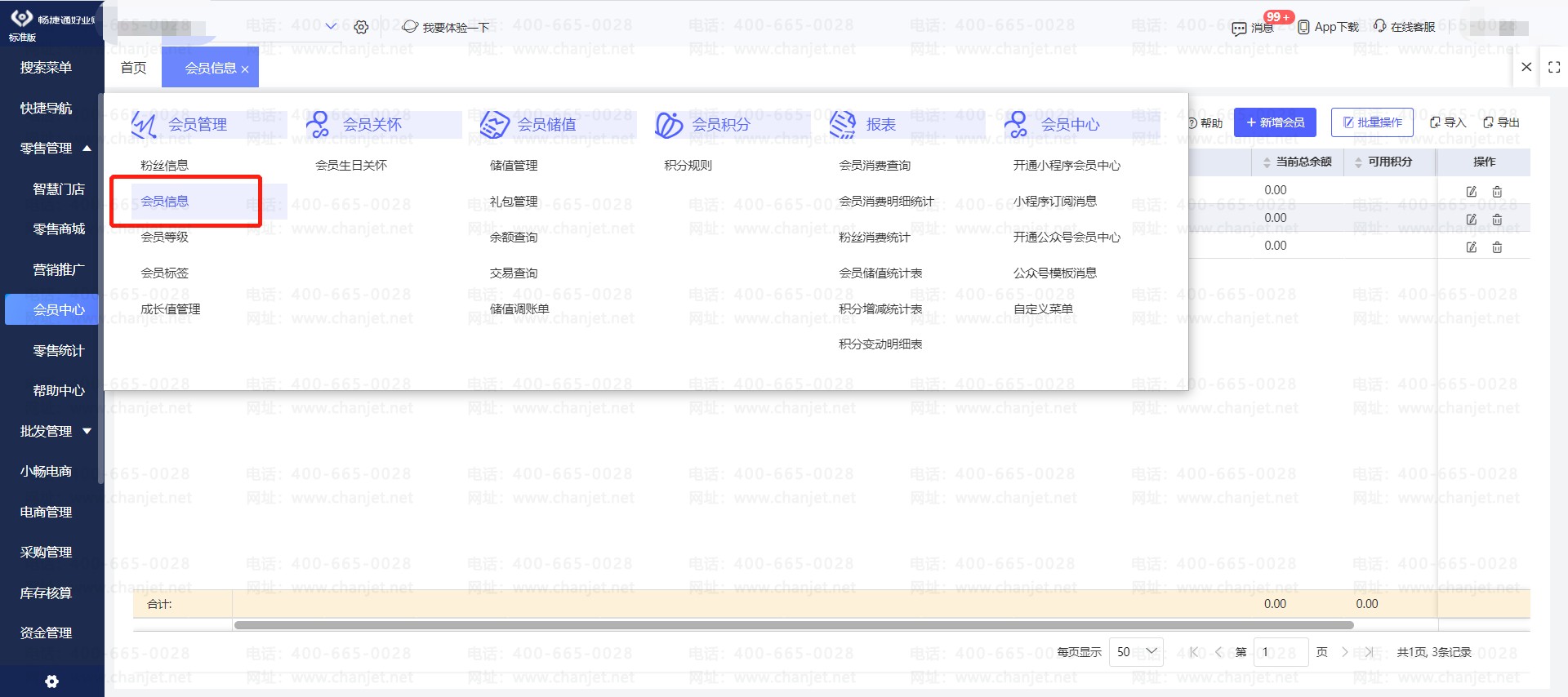Sort by 可用积分 column
This screenshot has height=697, width=1568.
(x=1358, y=162)
